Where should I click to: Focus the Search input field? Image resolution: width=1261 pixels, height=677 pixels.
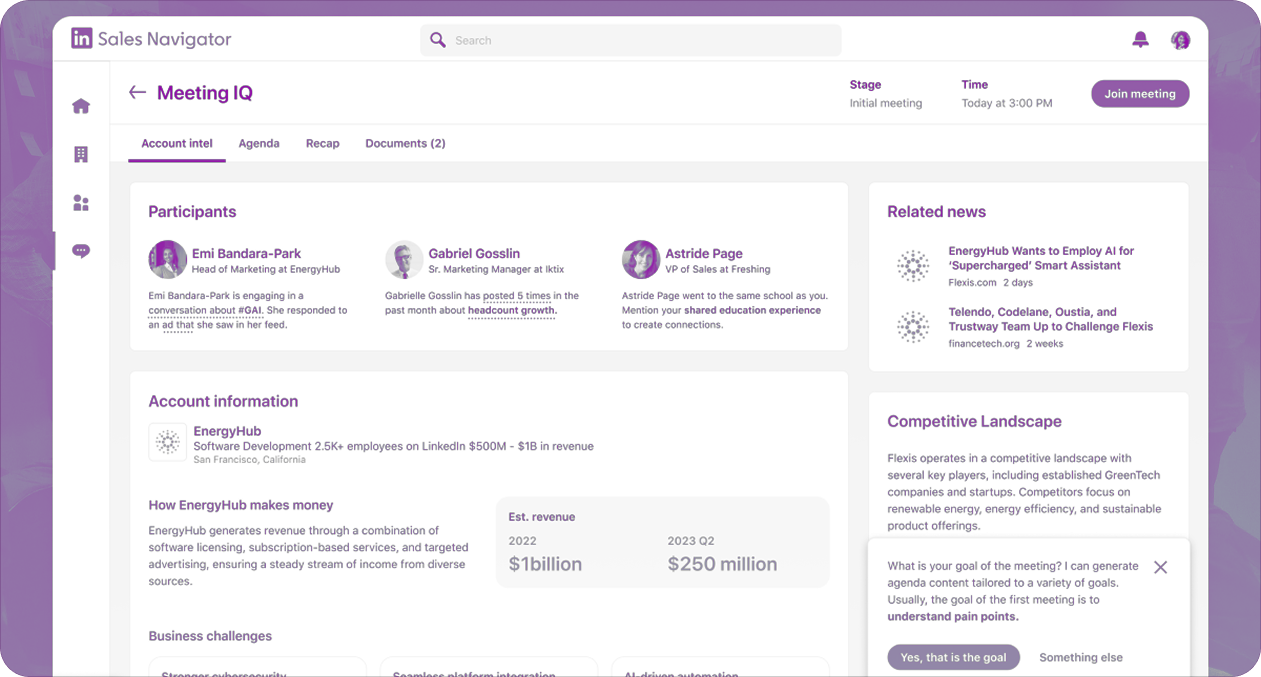click(x=631, y=40)
